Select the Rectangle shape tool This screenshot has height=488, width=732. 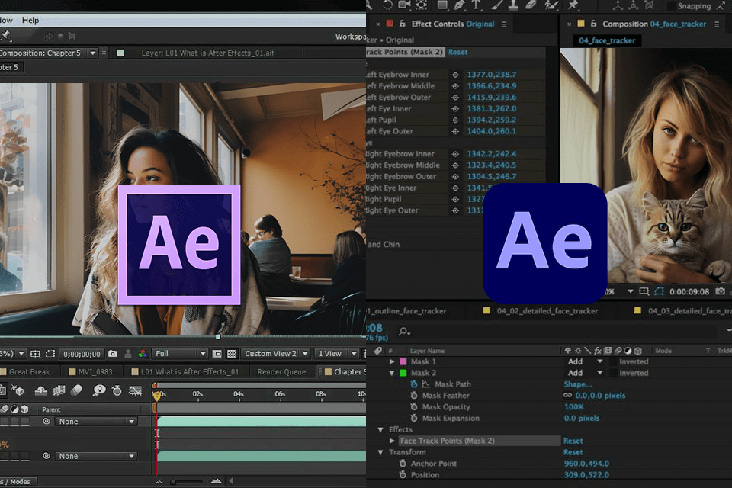click(x=442, y=5)
